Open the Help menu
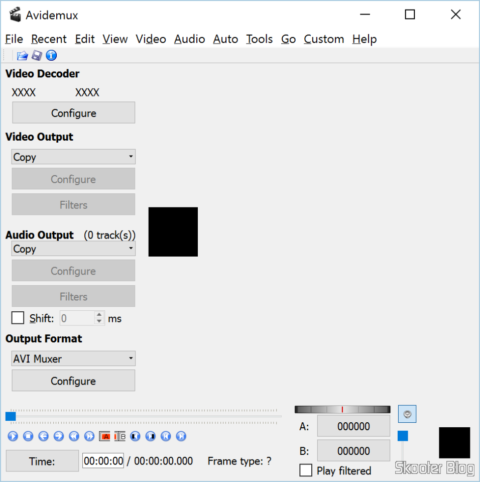 pos(364,39)
